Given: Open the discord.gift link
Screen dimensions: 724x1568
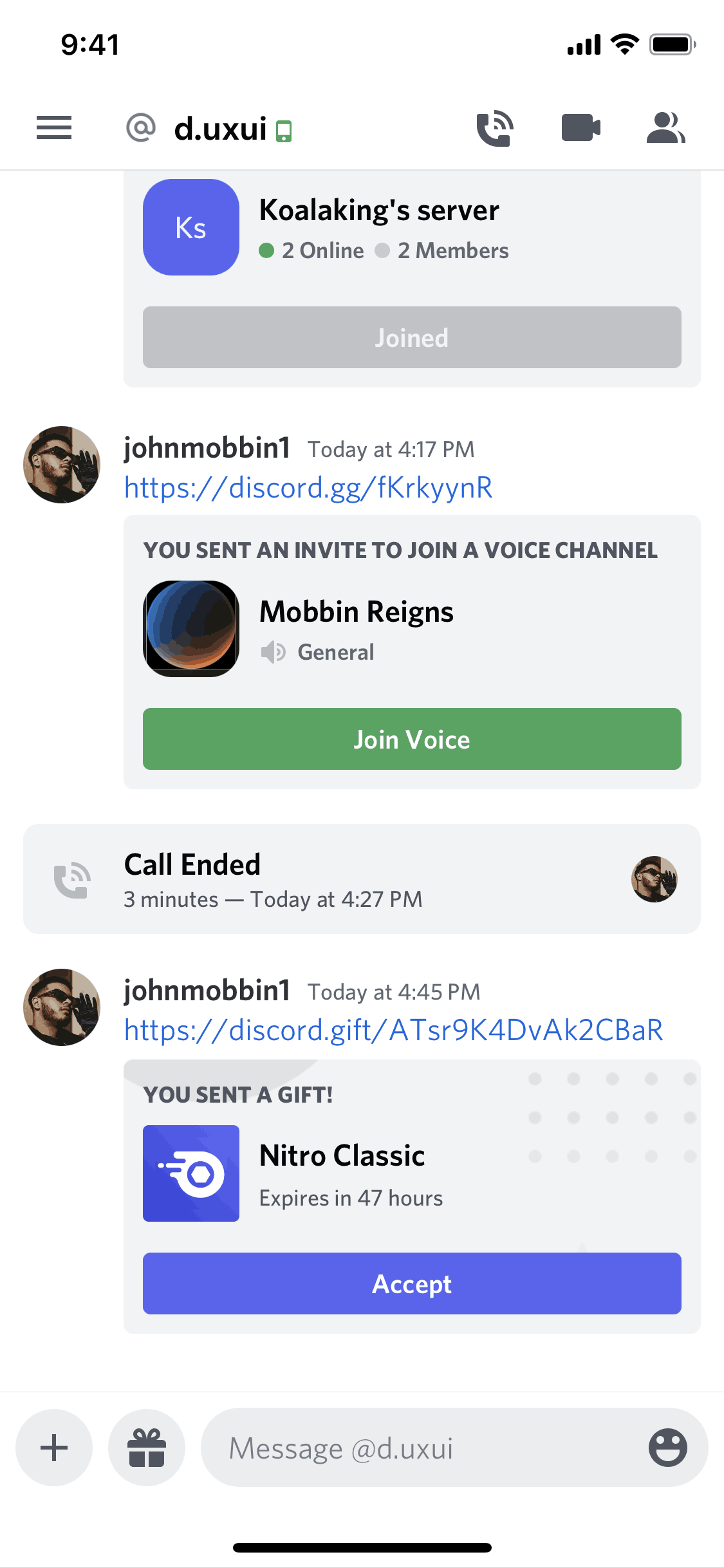Looking at the screenshot, I should pos(393,1031).
